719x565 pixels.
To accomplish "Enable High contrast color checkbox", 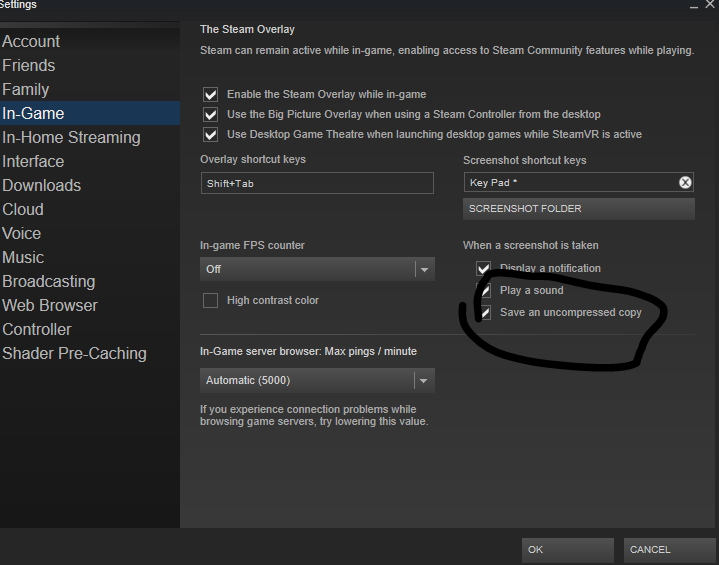I will coord(210,300).
